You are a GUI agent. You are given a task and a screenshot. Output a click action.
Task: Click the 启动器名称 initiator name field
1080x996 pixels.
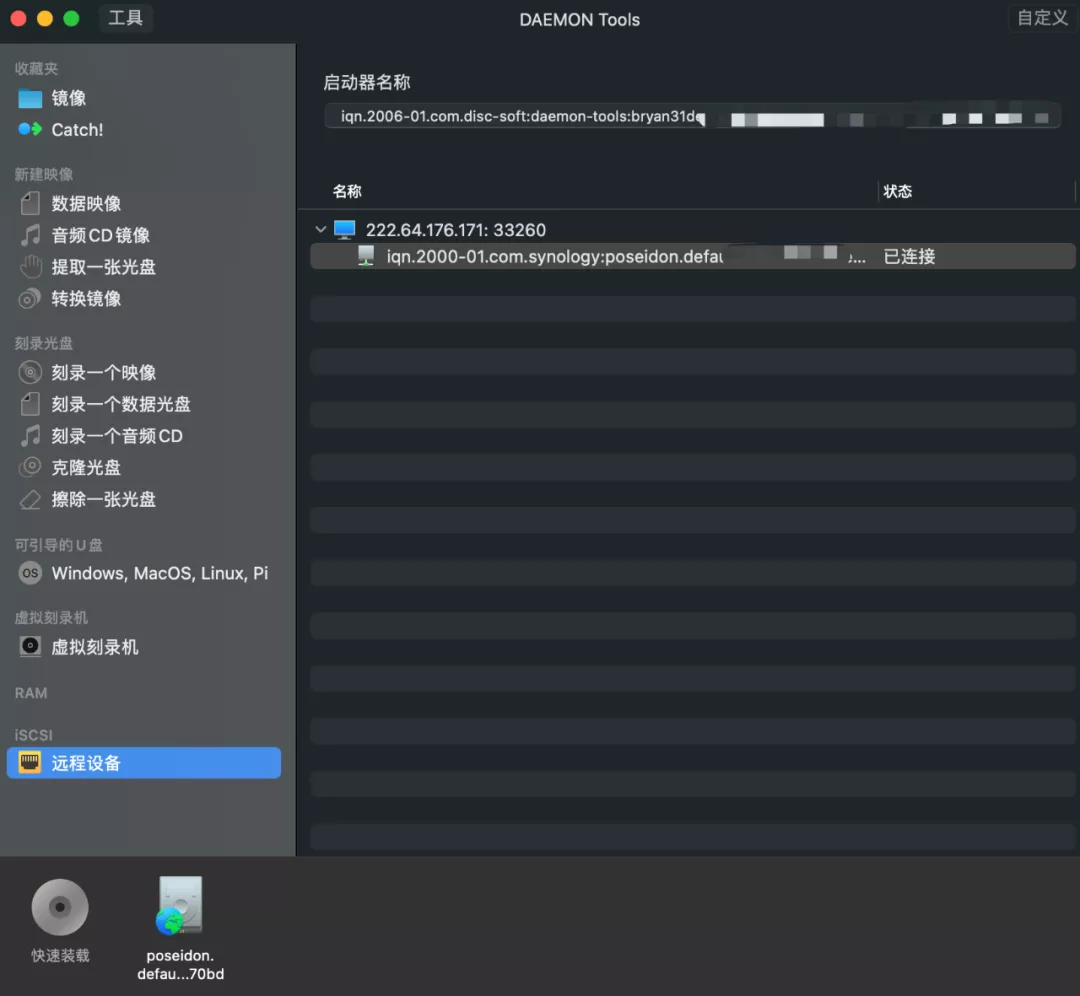point(692,116)
